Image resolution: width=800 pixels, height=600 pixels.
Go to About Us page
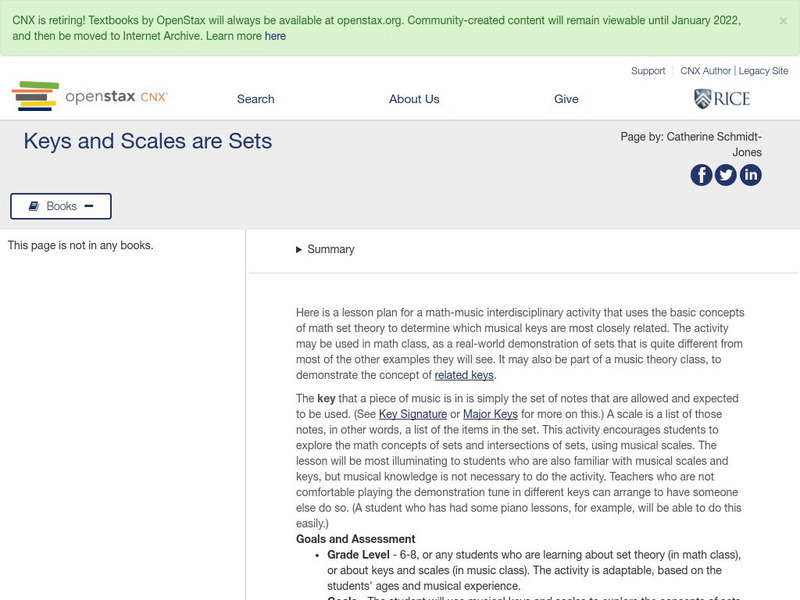(414, 99)
